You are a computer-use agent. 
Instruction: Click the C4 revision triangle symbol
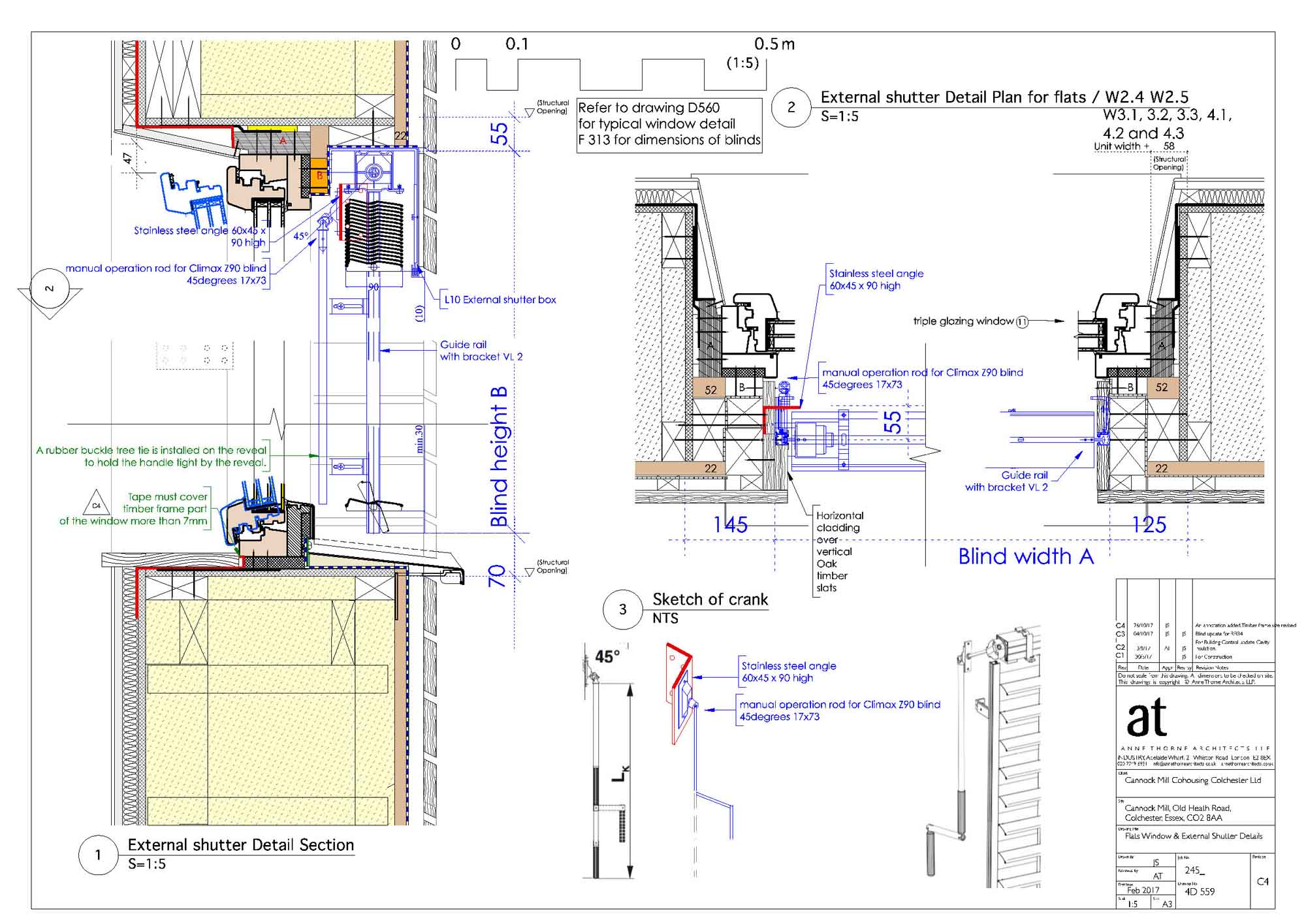click(x=96, y=505)
